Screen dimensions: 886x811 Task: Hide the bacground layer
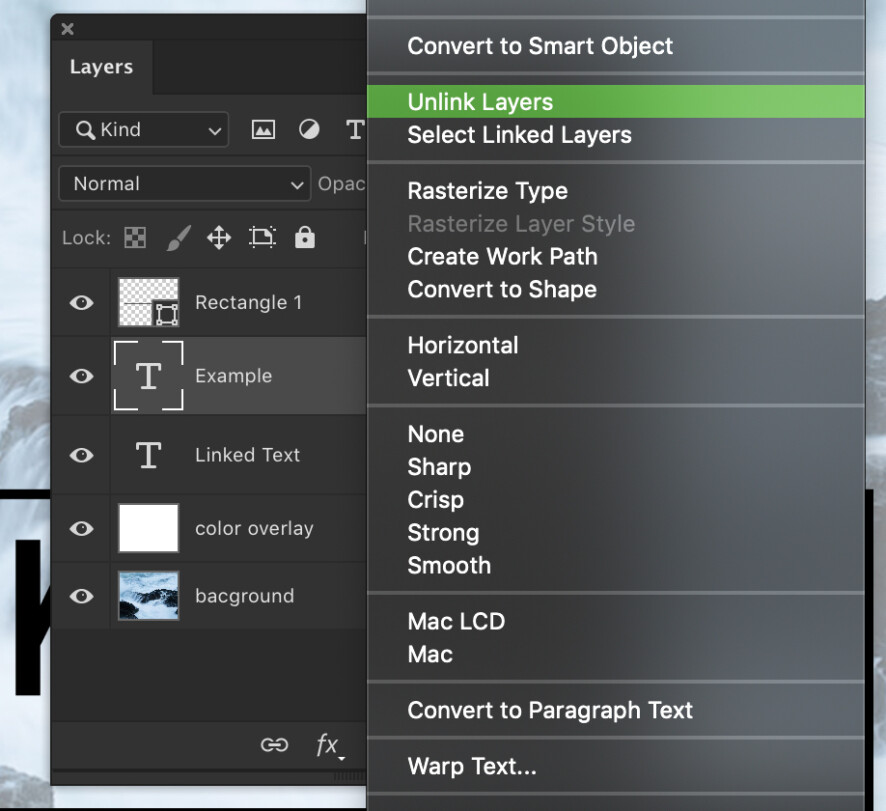pyautogui.click(x=80, y=596)
